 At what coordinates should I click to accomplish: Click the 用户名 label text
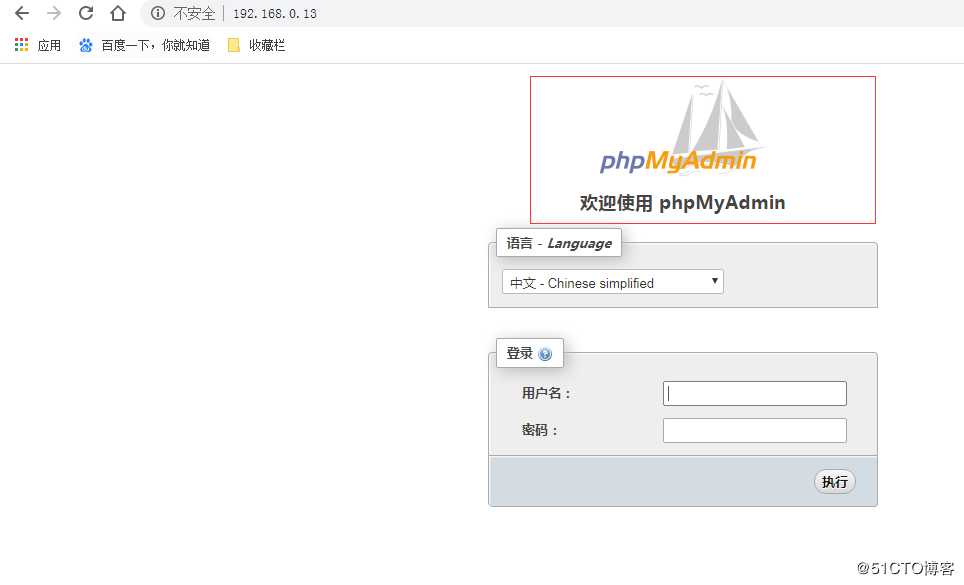pos(546,393)
